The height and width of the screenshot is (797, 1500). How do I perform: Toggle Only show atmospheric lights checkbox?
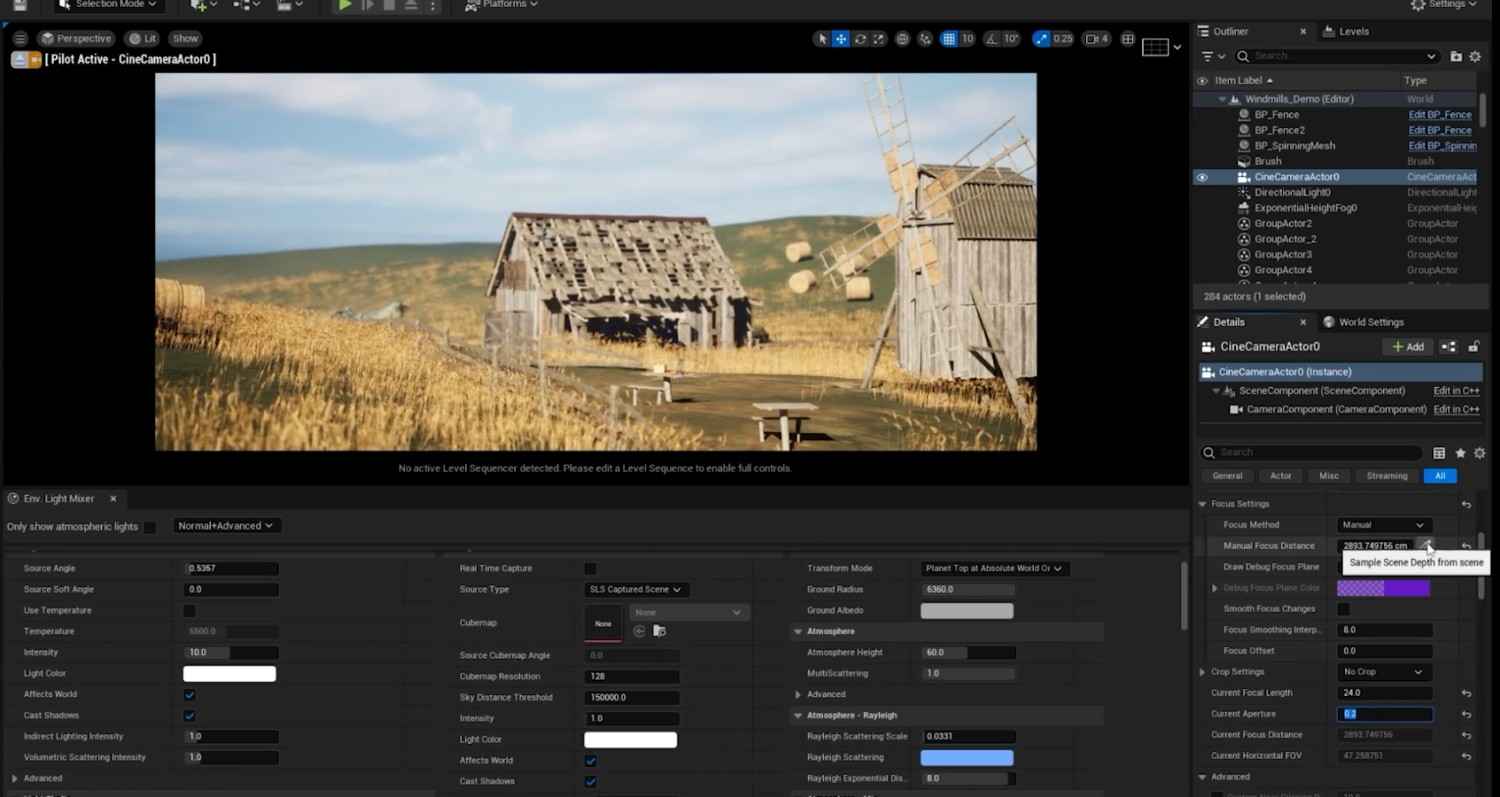[x=150, y=526]
